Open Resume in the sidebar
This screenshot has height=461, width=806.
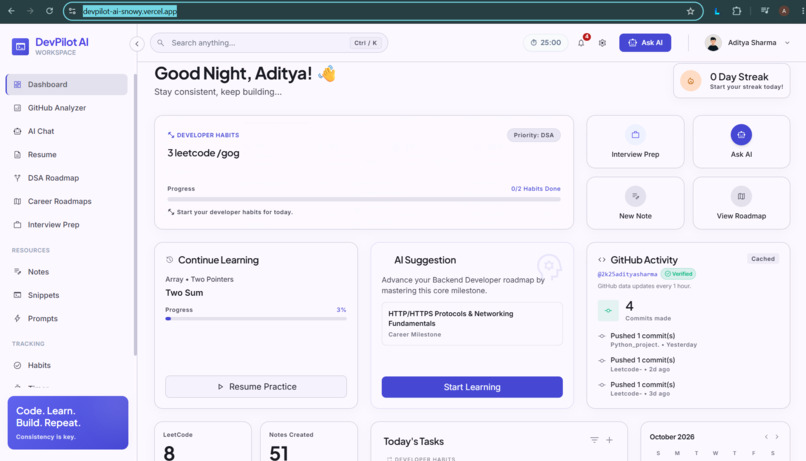(67, 155)
